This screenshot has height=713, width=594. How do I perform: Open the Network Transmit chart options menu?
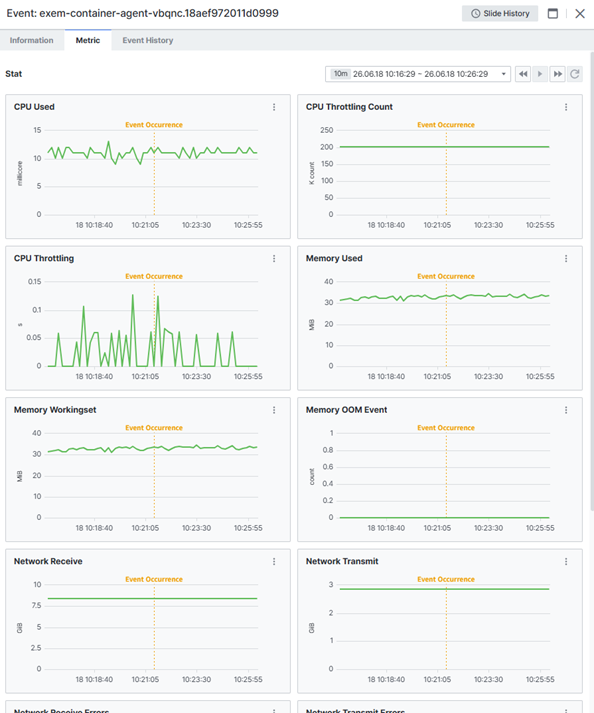coord(566,561)
